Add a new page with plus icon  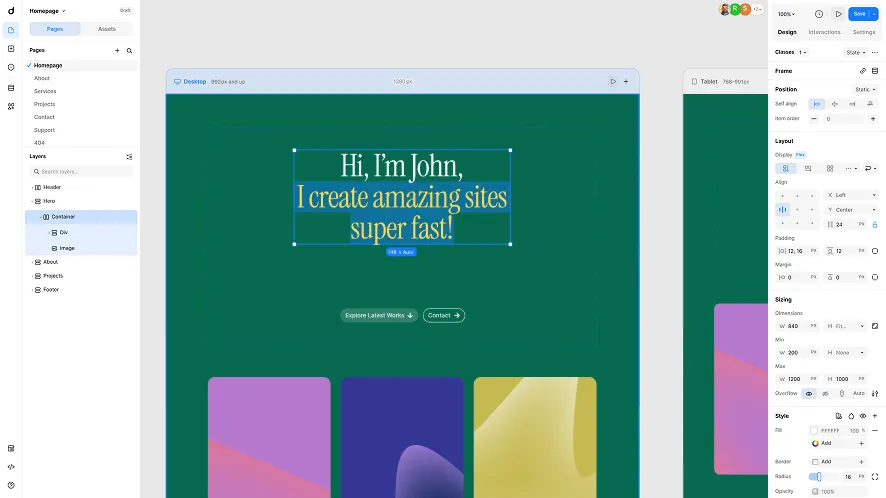(117, 50)
